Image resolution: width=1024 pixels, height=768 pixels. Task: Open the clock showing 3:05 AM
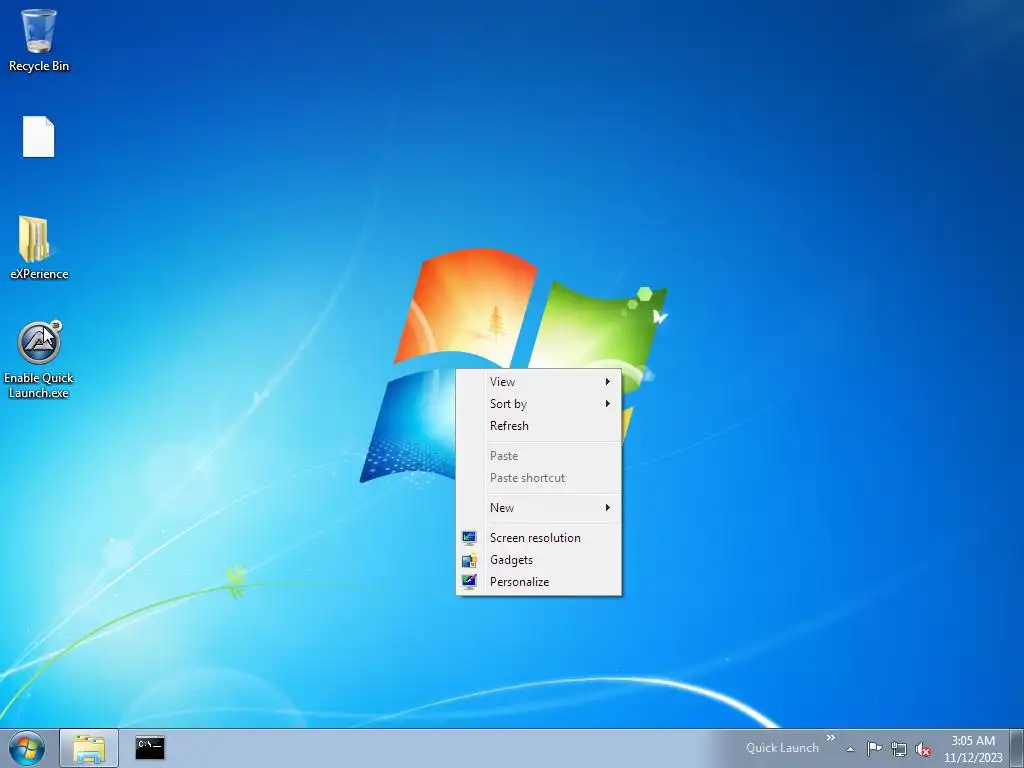(x=973, y=748)
